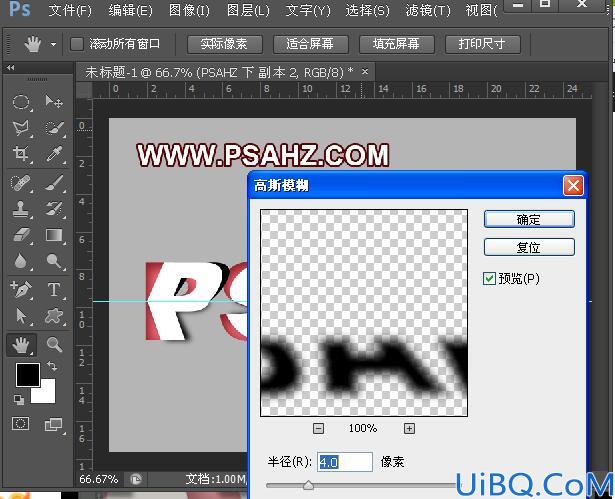
Task: Open the 选择(S) menu
Action: 368,10
